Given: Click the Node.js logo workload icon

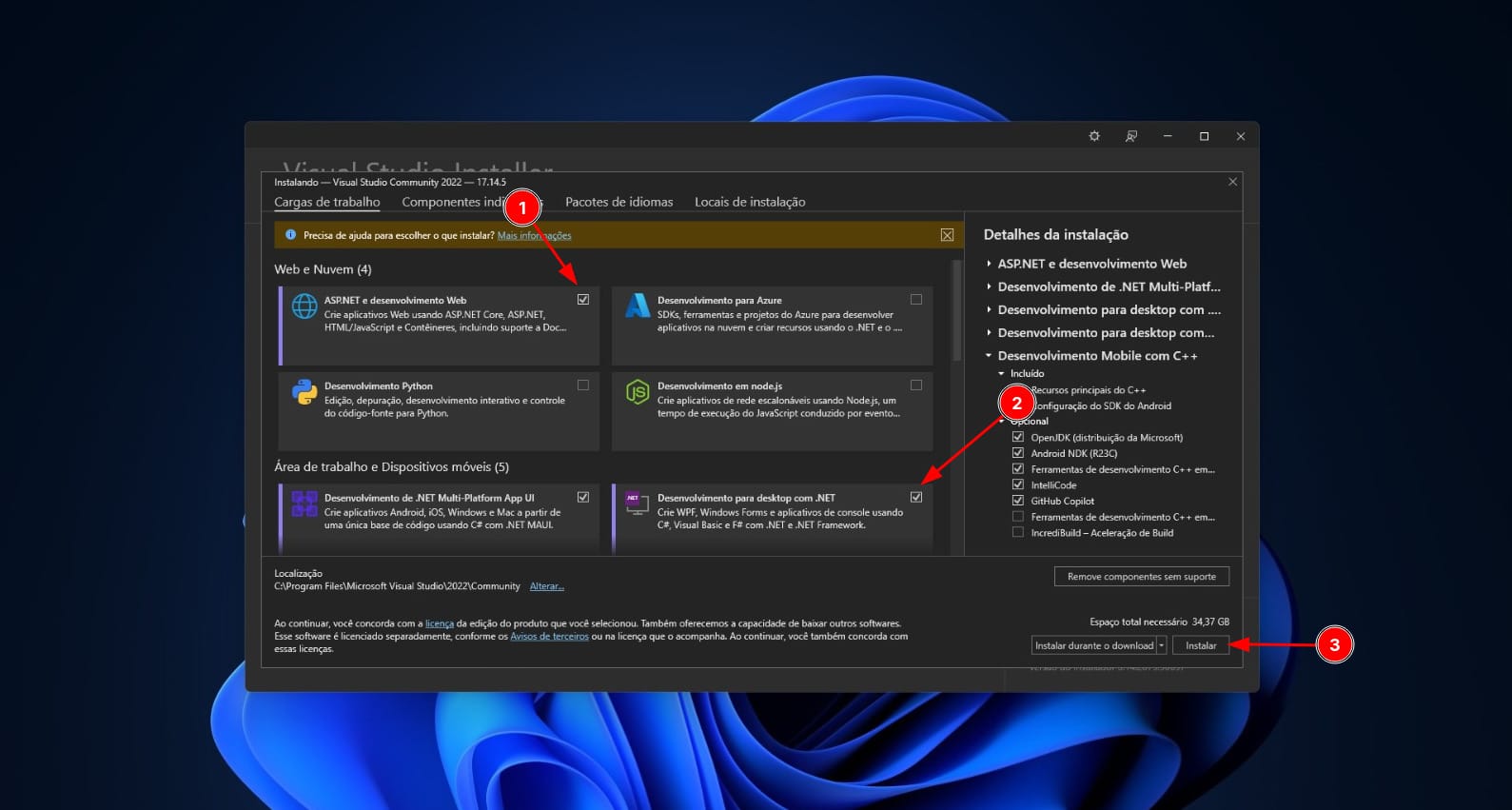Looking at the screenshot, I should 638,392.
